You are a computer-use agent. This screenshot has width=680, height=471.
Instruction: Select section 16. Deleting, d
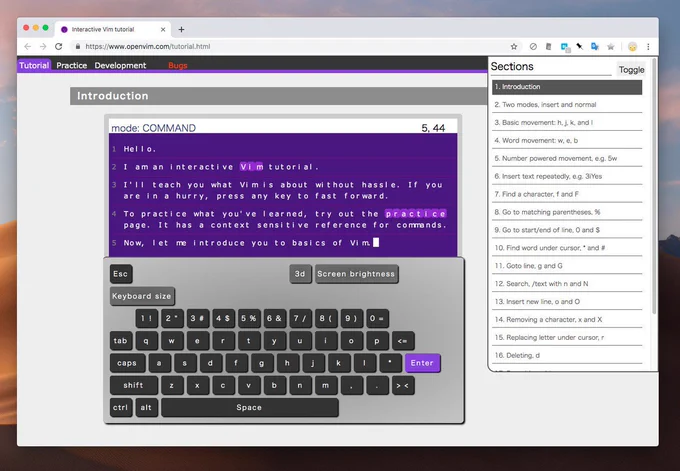[x=567, y=355]
